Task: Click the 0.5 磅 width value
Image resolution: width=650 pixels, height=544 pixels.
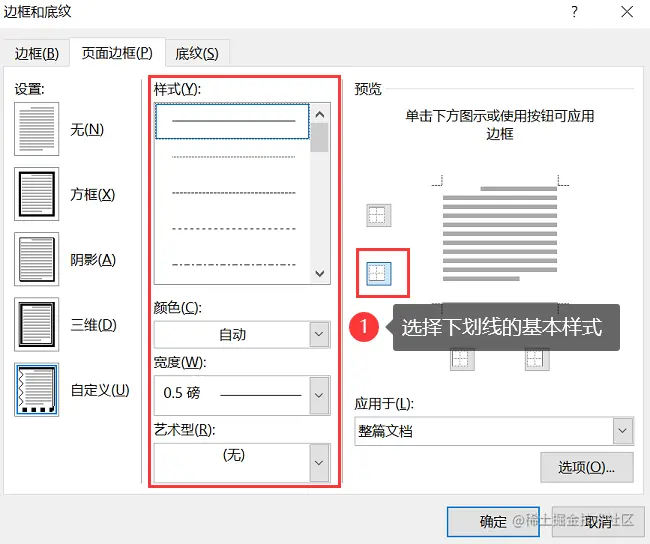Action: pos(182,393)
